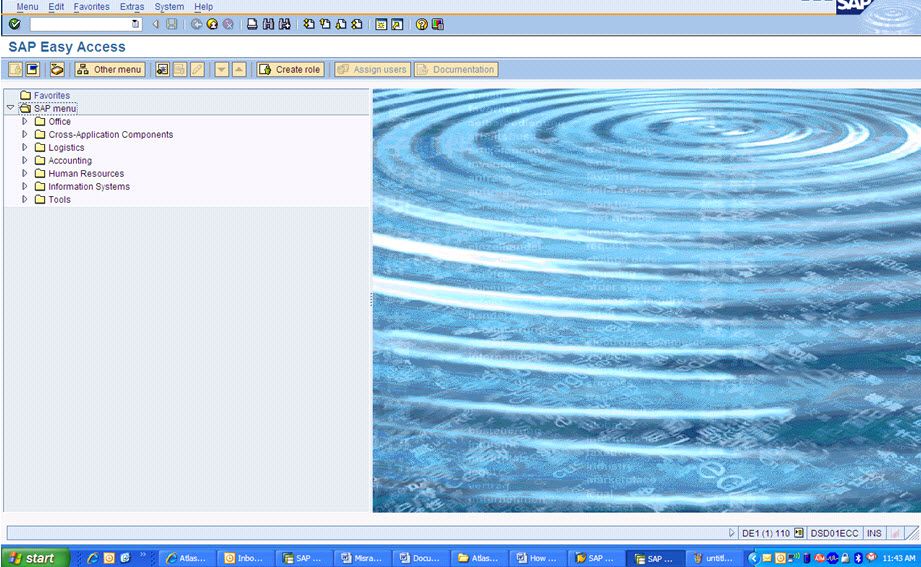The height and width of the screenshot is (567, 921).
Task: Click the Create New Session icon
Action: [x=381, y=24]
